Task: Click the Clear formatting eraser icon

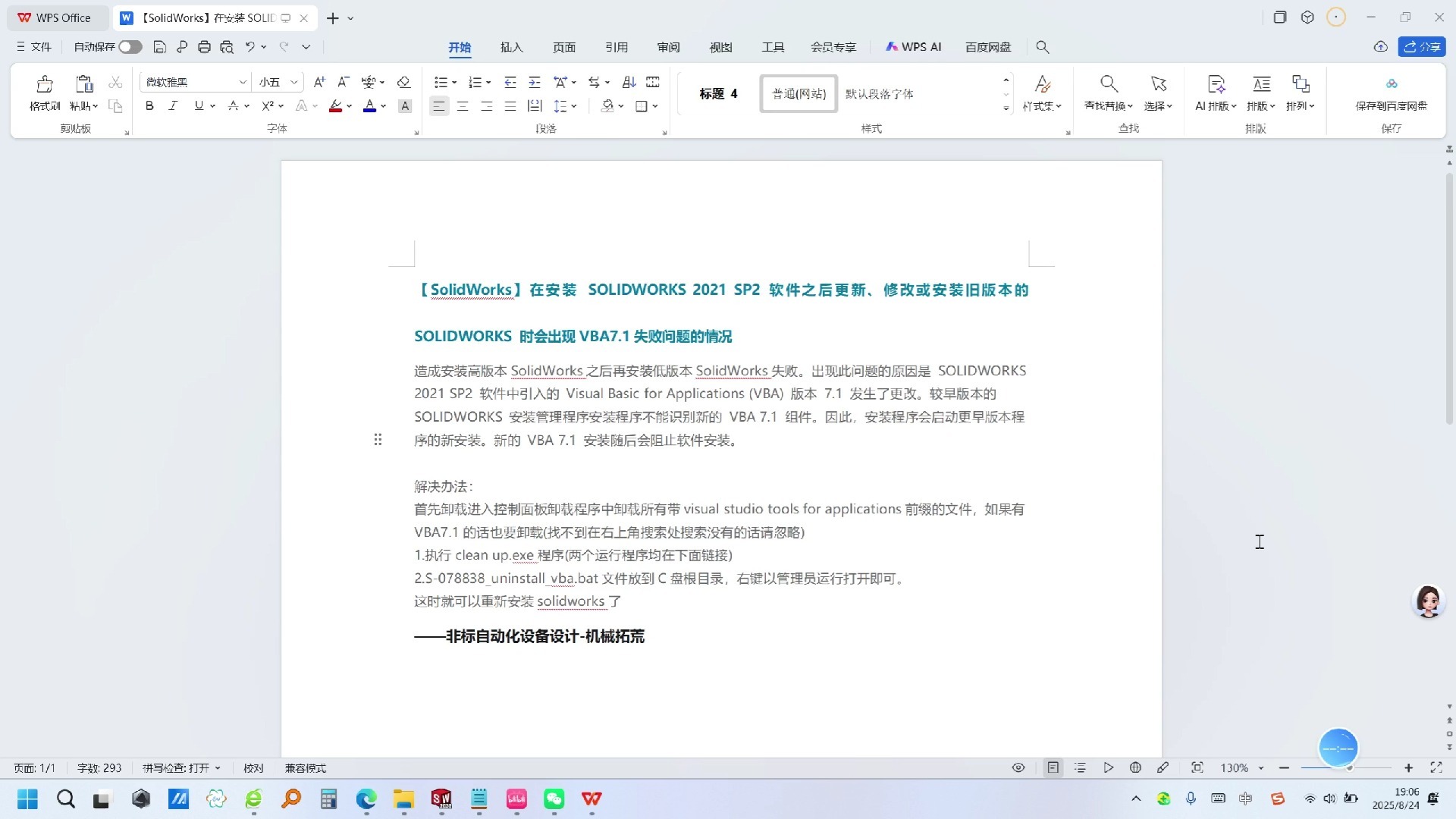Action: pyautogui.click(x=403, y=82)
